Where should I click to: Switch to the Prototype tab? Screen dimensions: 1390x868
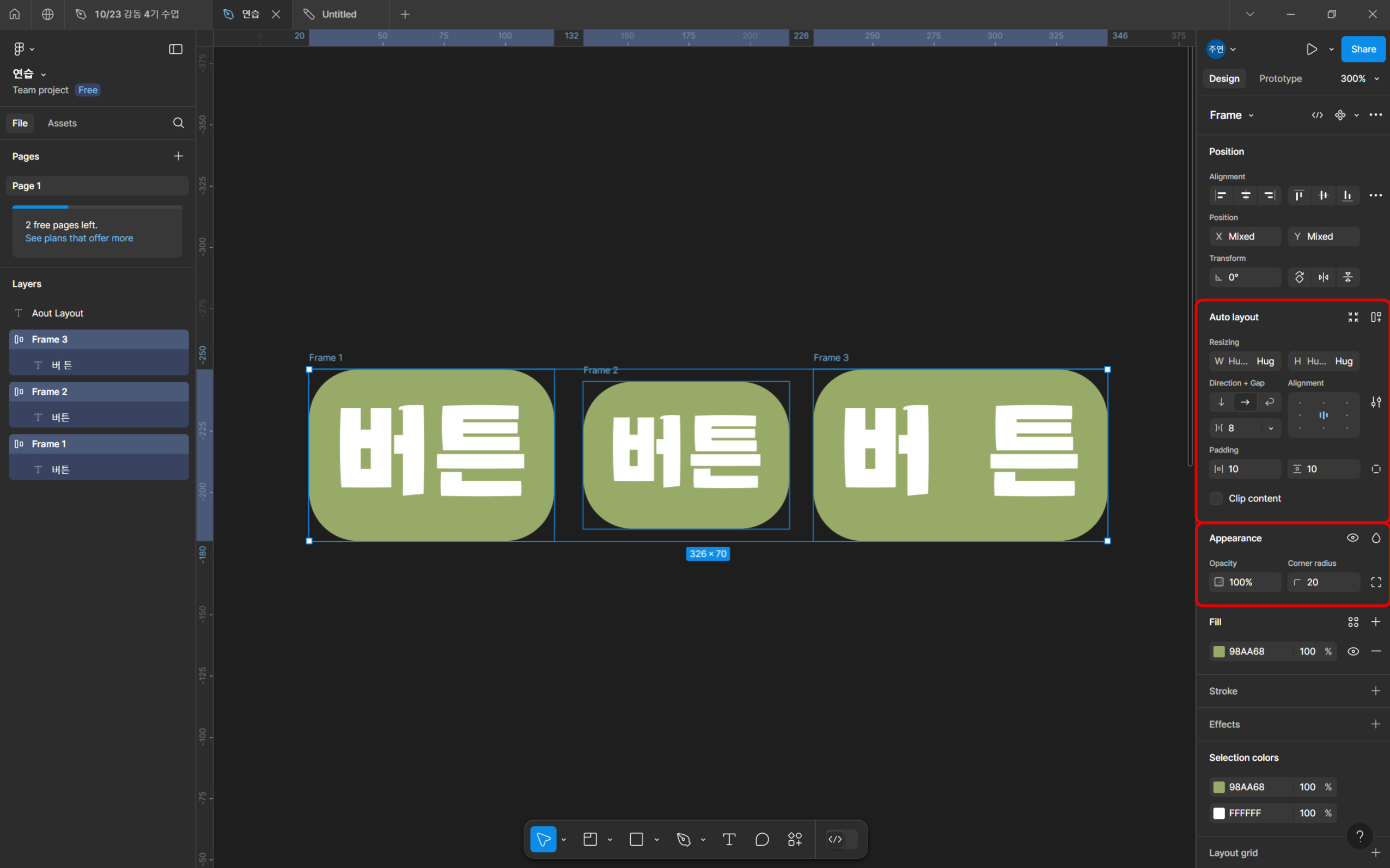pos(1280,78)
